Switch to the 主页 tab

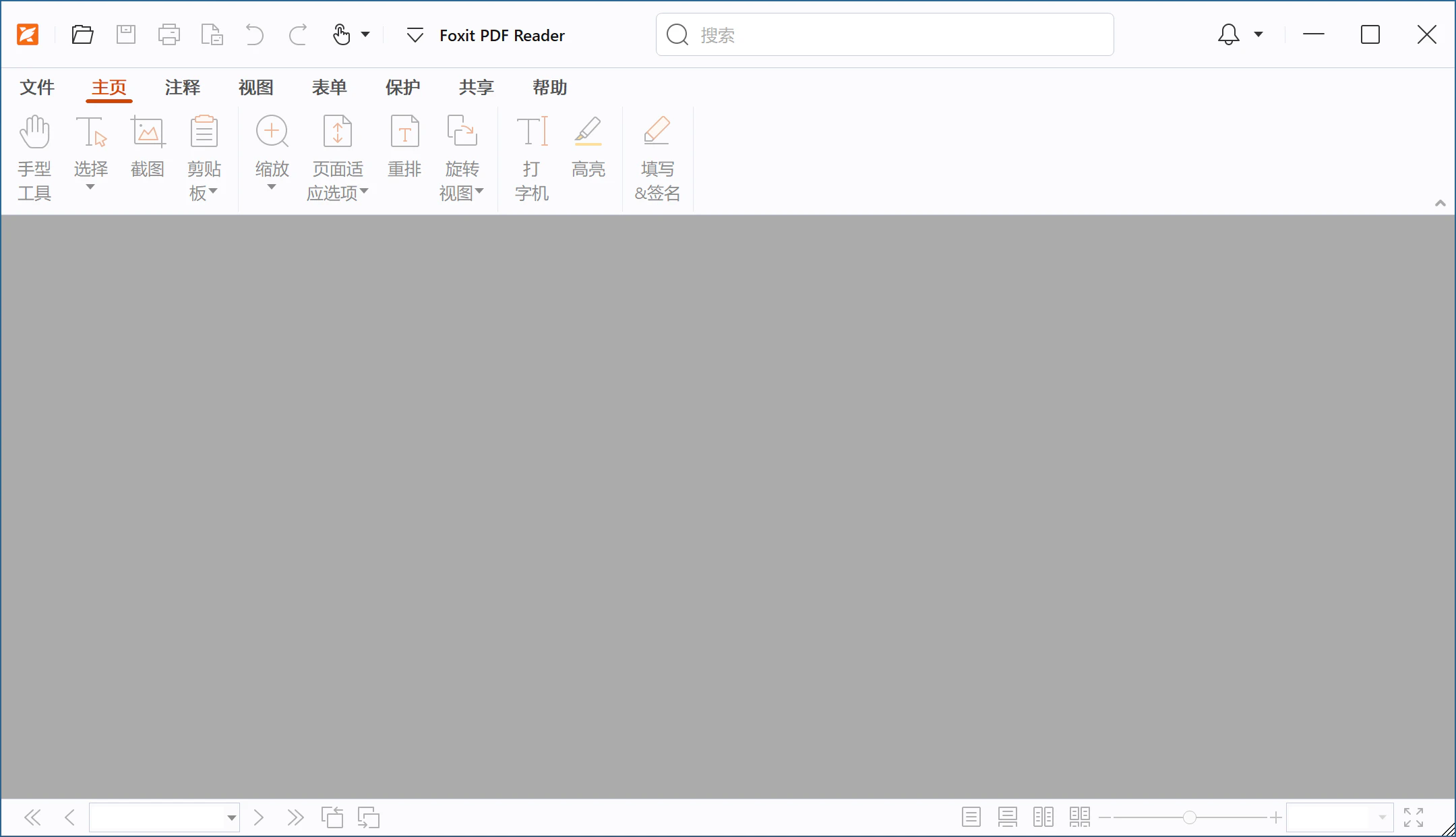click(109, 87)
